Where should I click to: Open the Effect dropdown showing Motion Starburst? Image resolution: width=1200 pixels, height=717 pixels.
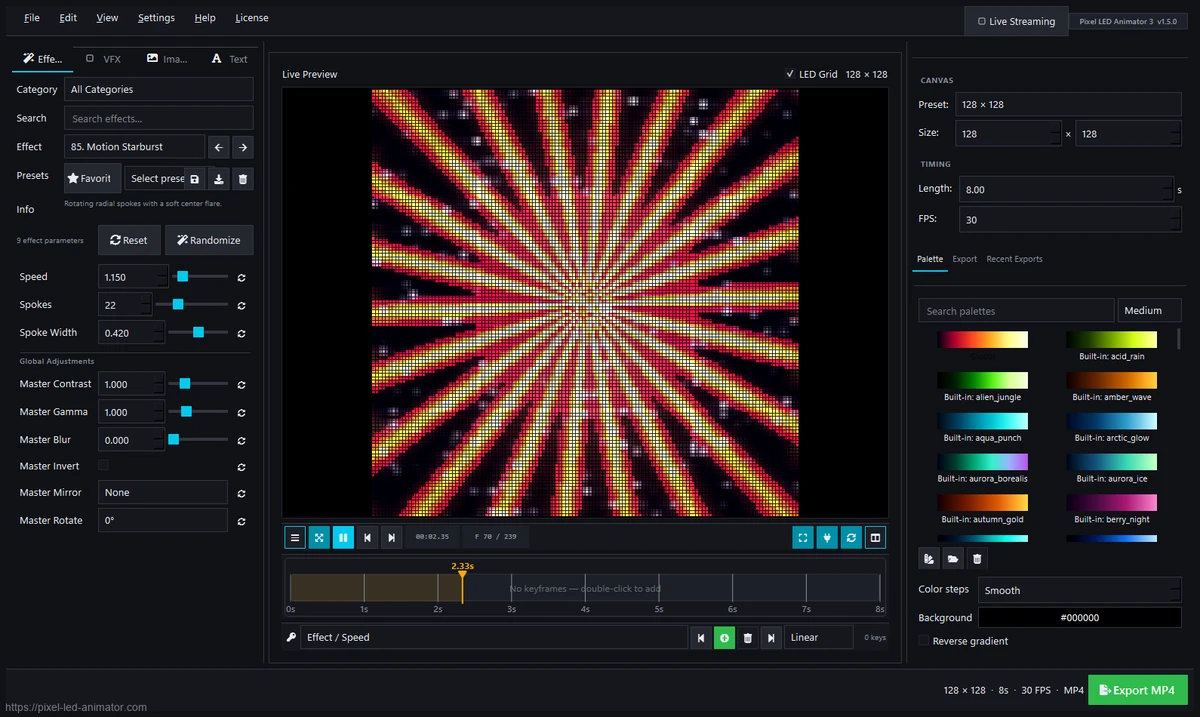[134, 147]
